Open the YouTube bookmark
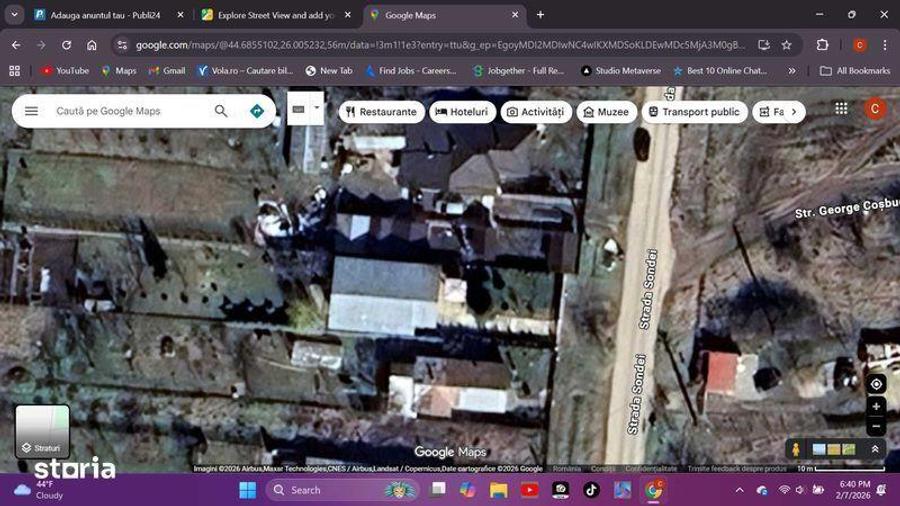 [65, 71]
